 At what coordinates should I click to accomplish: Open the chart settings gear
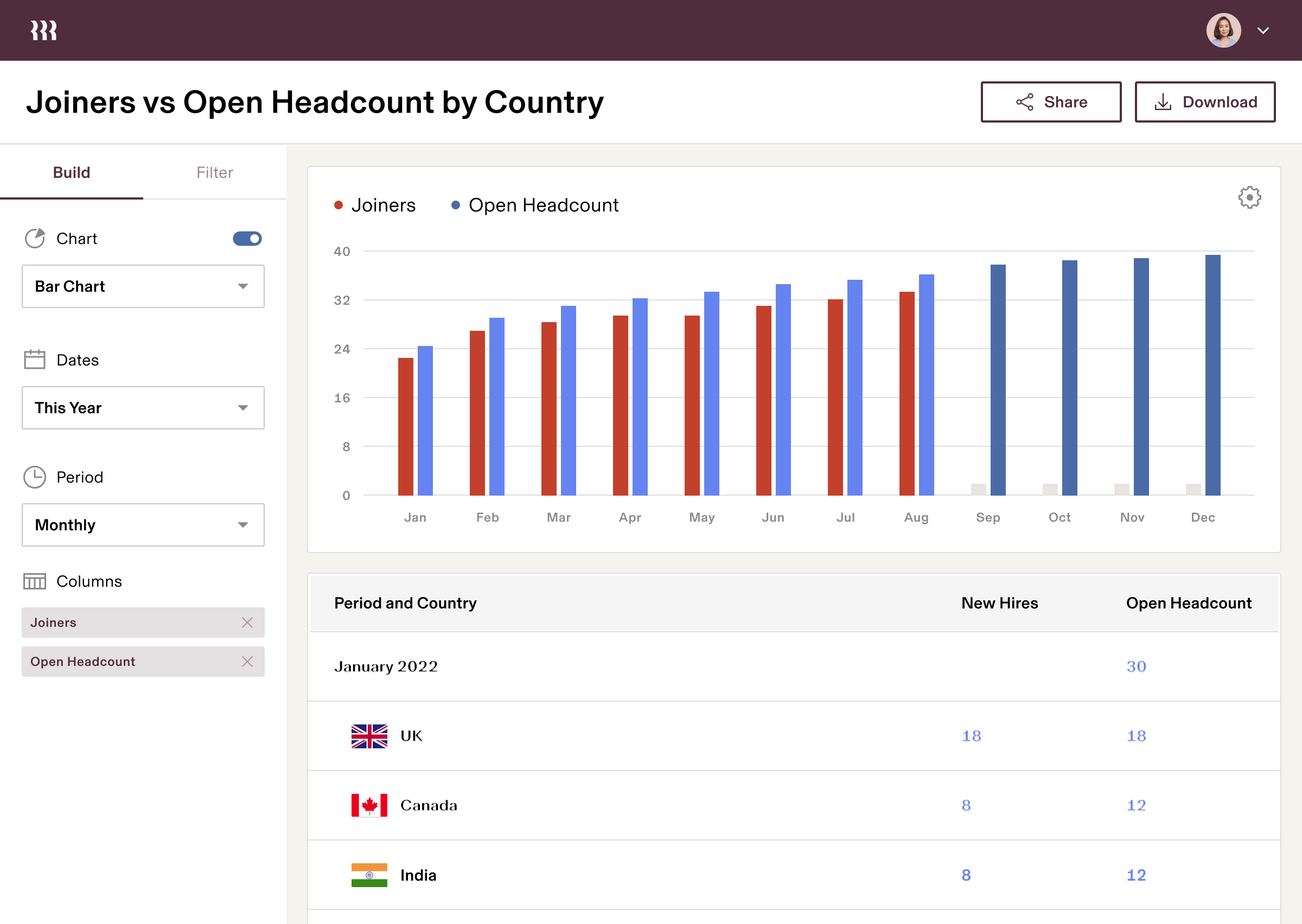1249,197
